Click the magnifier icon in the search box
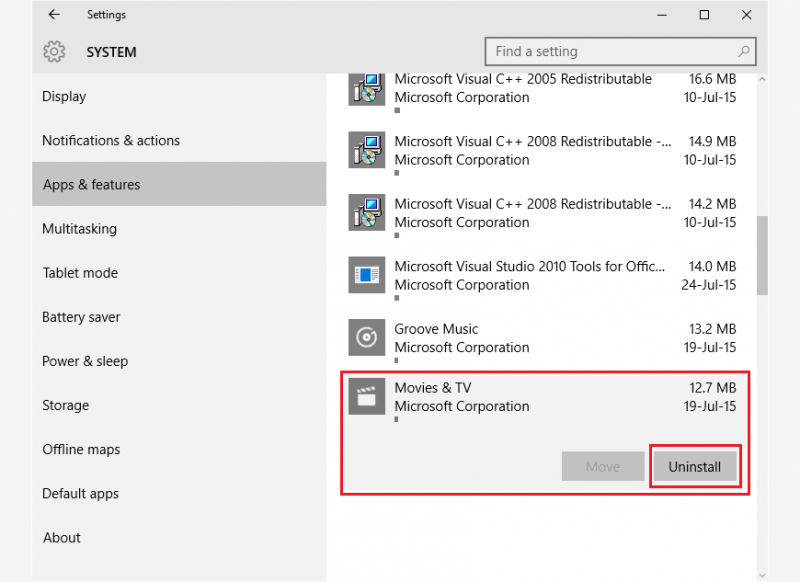 (744, 51)
